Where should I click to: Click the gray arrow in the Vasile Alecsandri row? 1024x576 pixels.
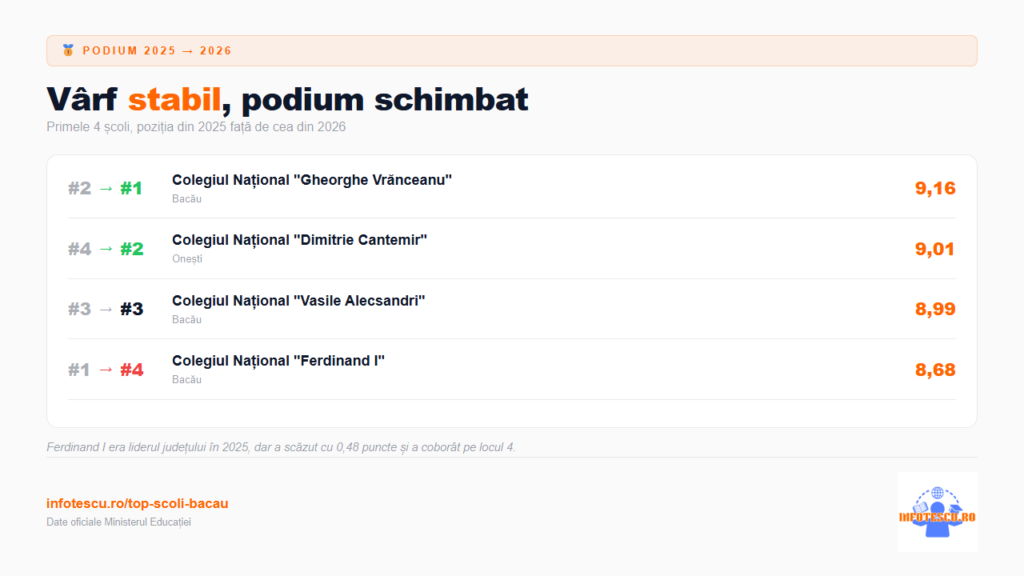(106, 309)
